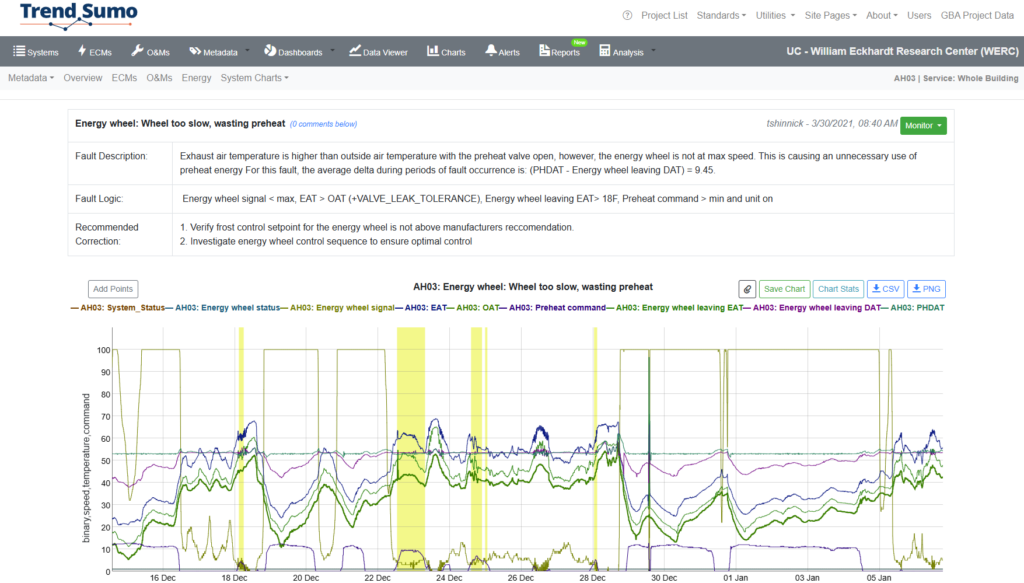Toggle AH03: Energy wheel status series
Screen dimensions: 1024x583
[223, 307]
